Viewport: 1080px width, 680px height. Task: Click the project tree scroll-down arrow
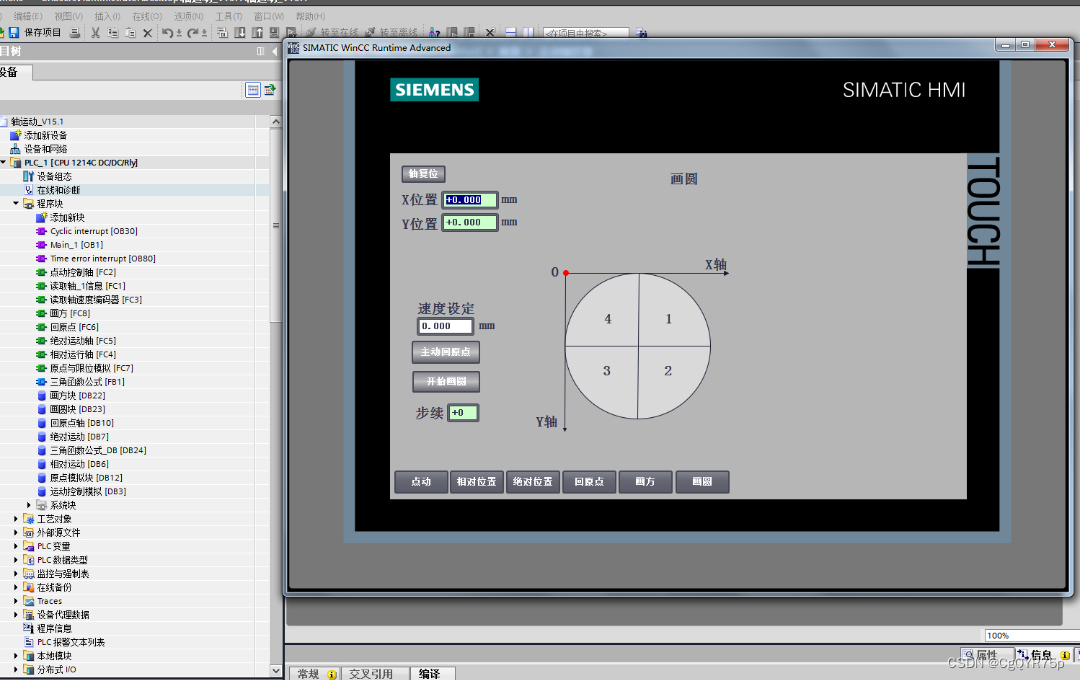point(276,670)
